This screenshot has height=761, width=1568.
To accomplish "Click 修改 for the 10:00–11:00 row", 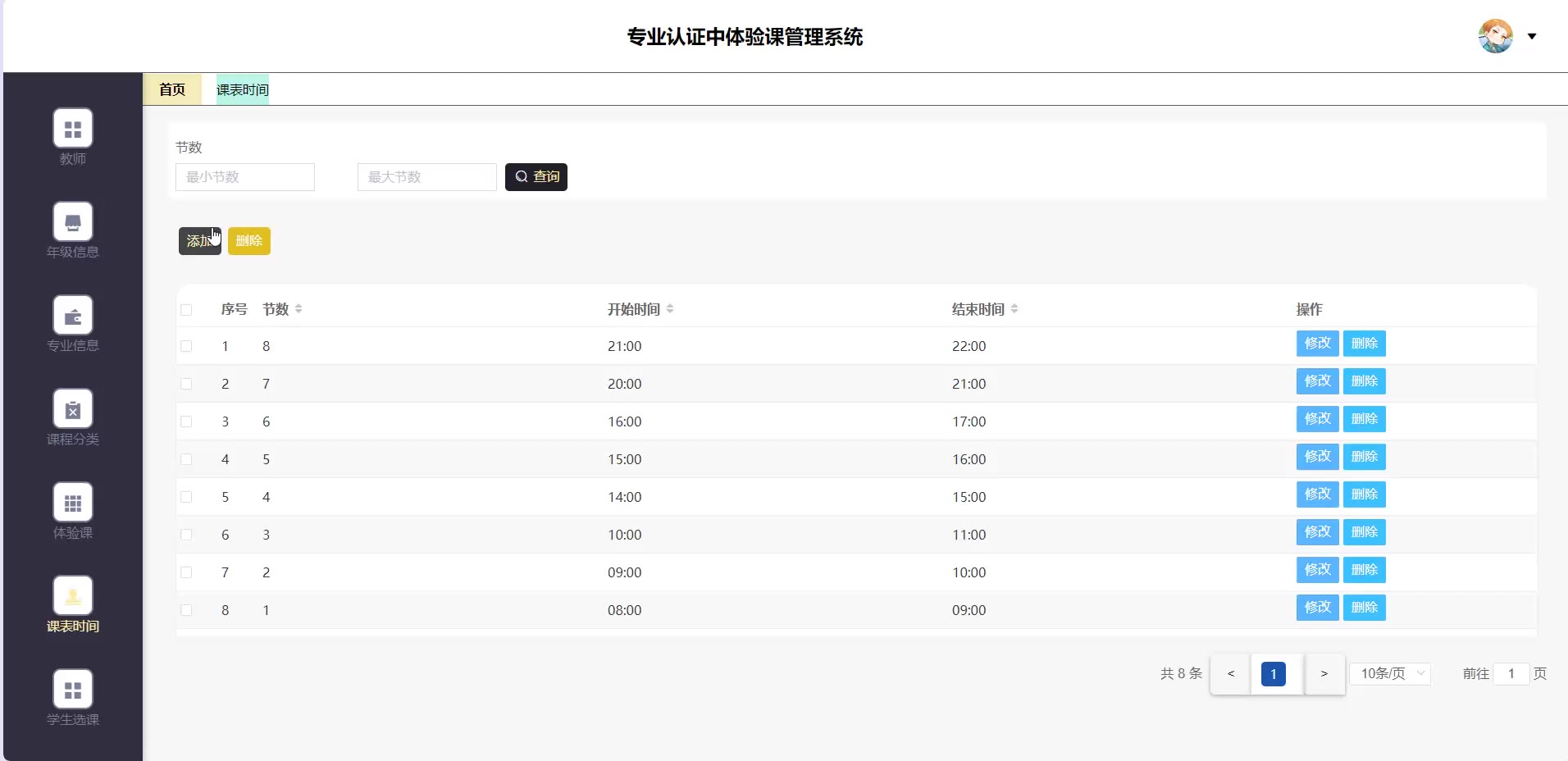I will [1318, 532].
